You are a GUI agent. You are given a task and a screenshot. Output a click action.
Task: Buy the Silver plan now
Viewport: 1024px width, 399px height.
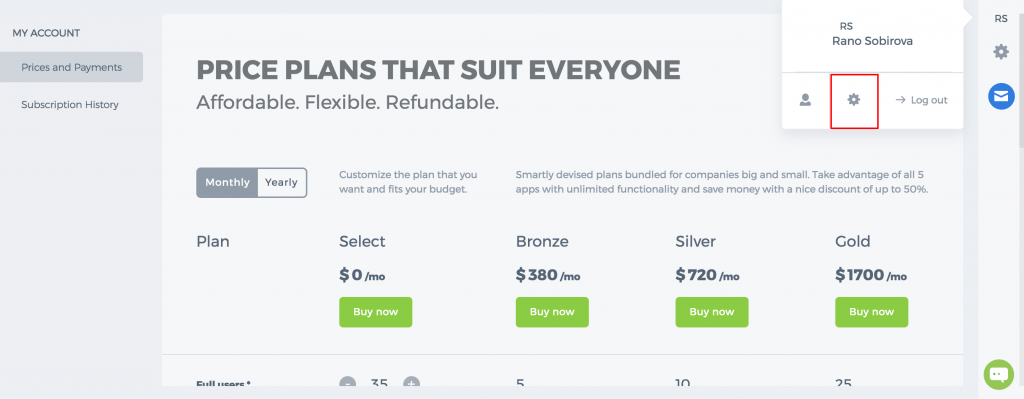click(712, 312)
